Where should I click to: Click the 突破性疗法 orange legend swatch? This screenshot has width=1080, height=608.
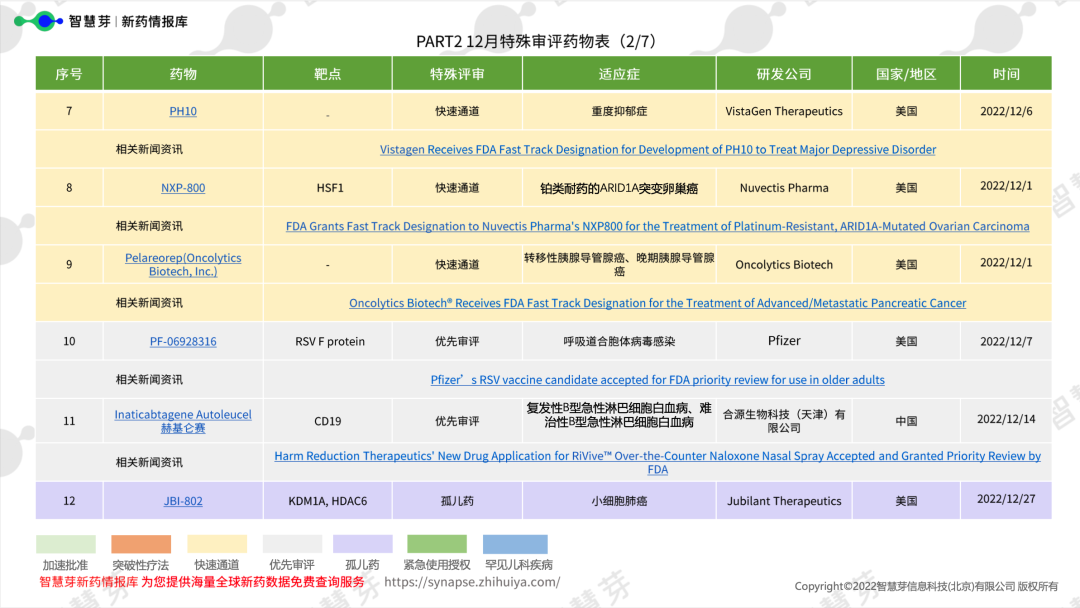tap(141, 544)
